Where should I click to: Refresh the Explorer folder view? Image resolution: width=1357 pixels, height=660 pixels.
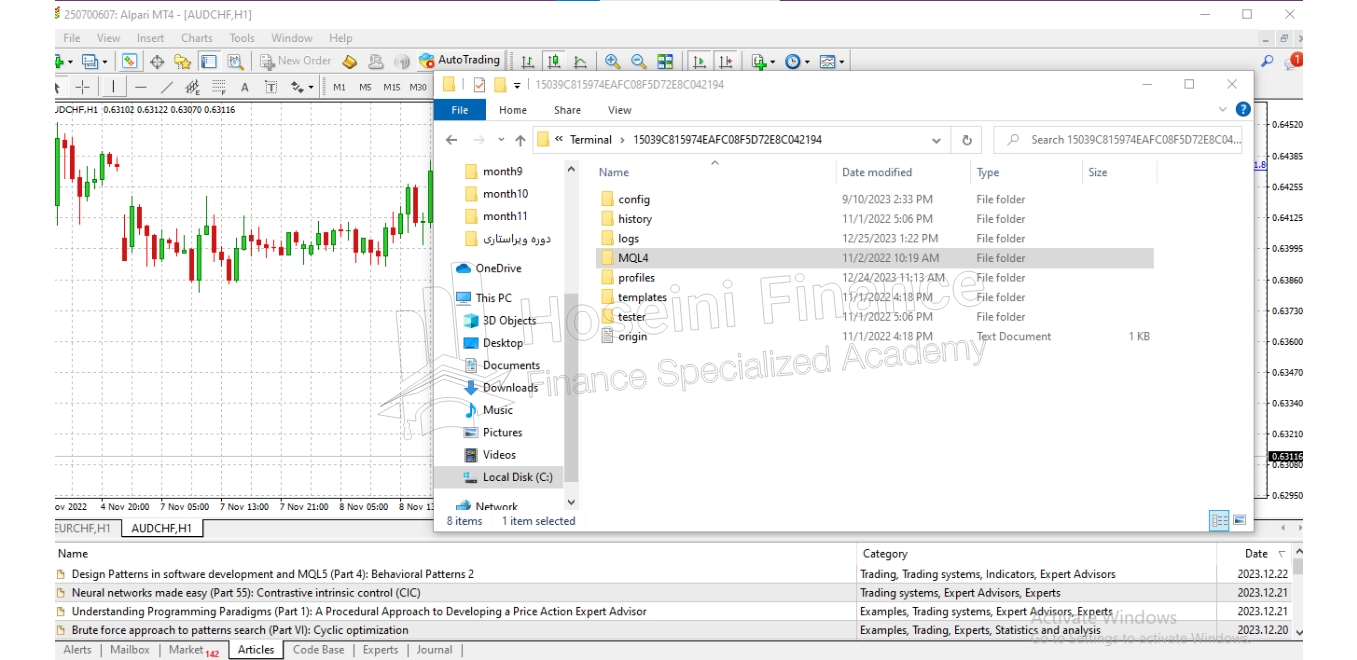[x=967, y=140]
